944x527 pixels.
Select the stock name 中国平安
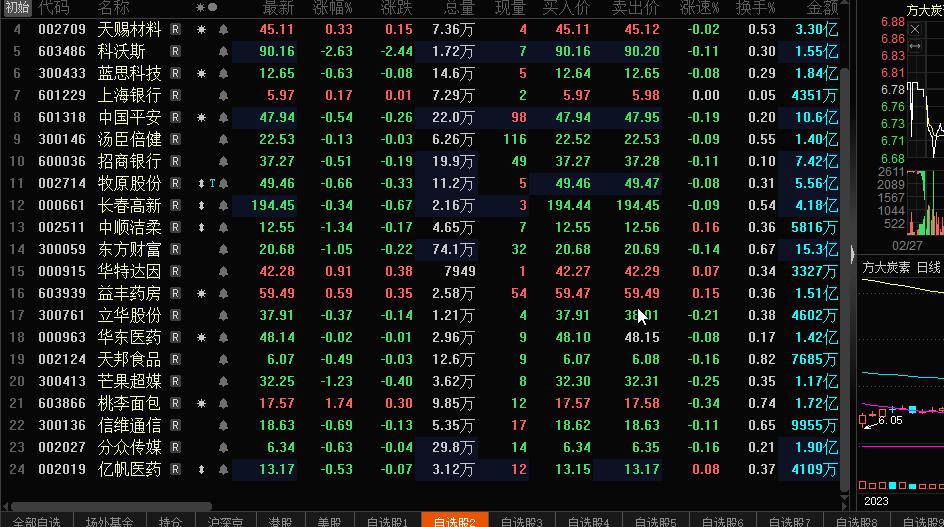click(x=129, y=117)
